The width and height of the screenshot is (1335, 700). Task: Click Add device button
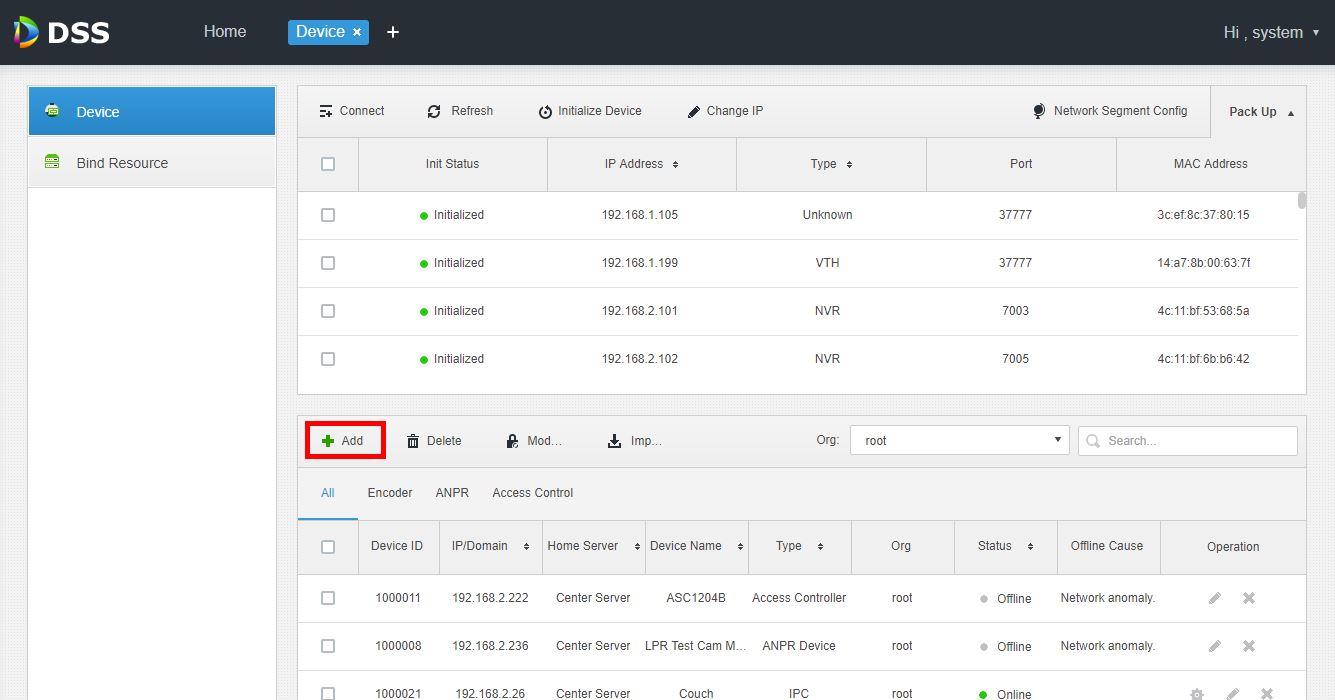click(x=345, y=440)
